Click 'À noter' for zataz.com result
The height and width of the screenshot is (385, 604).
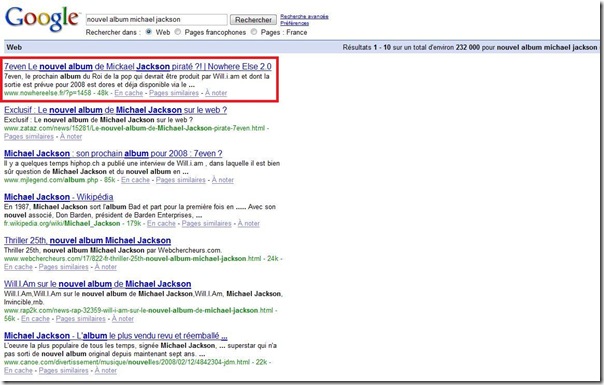pyautogui.click(x=71, y=136)
